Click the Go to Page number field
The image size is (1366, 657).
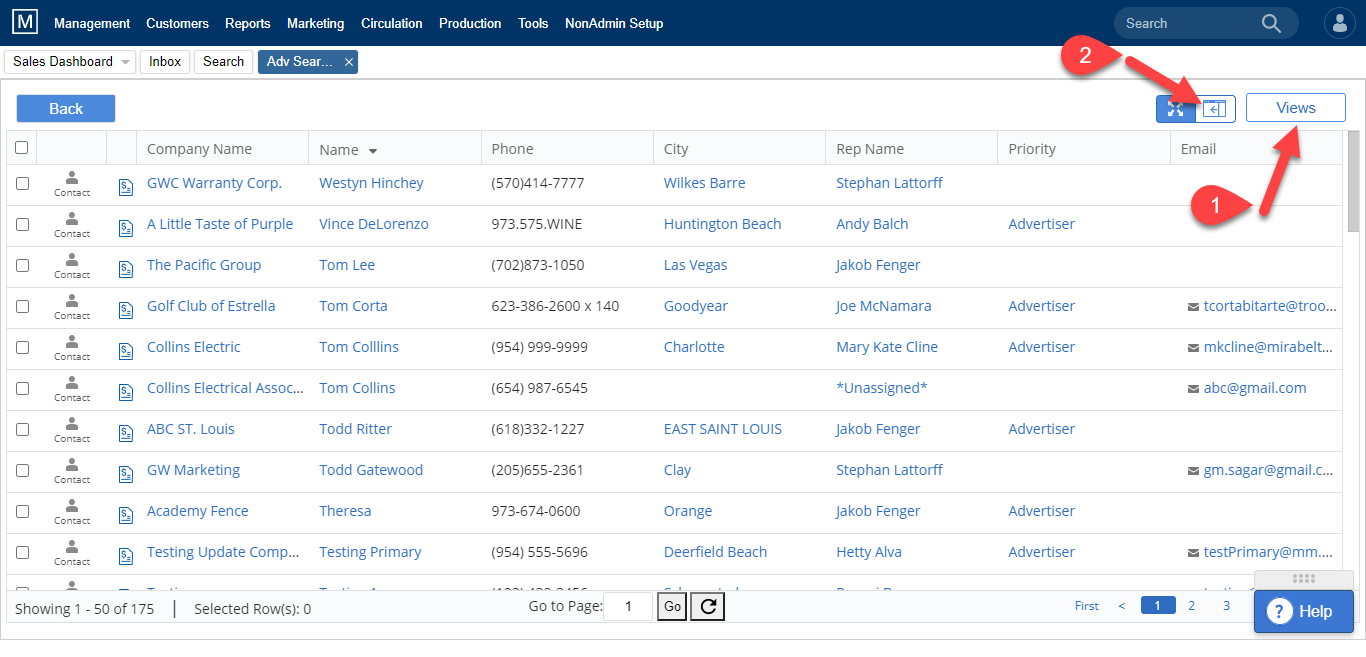[x=628, y=606]
